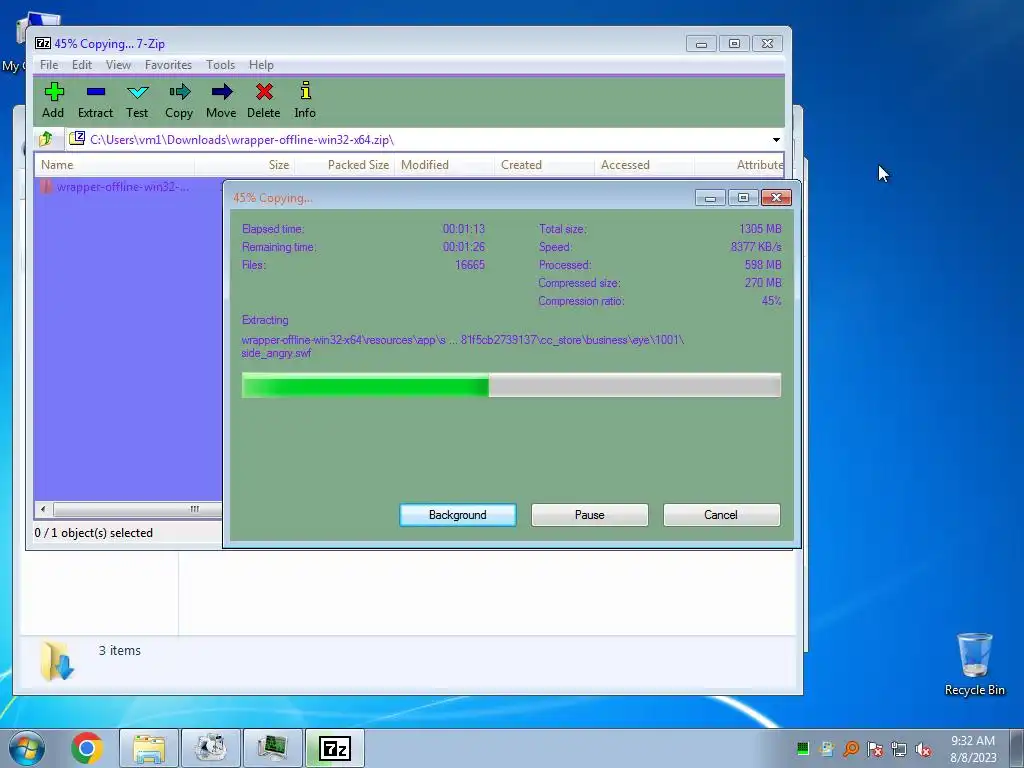Click the Total size value 1305 MB
The height and width of the screenshot is (768, 1024).
click(760, 229)
